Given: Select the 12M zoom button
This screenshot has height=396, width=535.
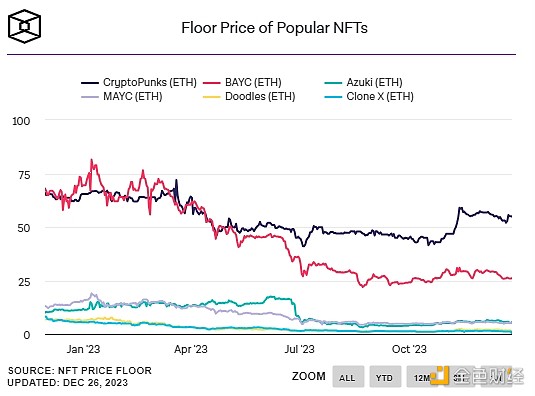Looking at the screenshot, I should pyautogui.click(x=421, y=377).
